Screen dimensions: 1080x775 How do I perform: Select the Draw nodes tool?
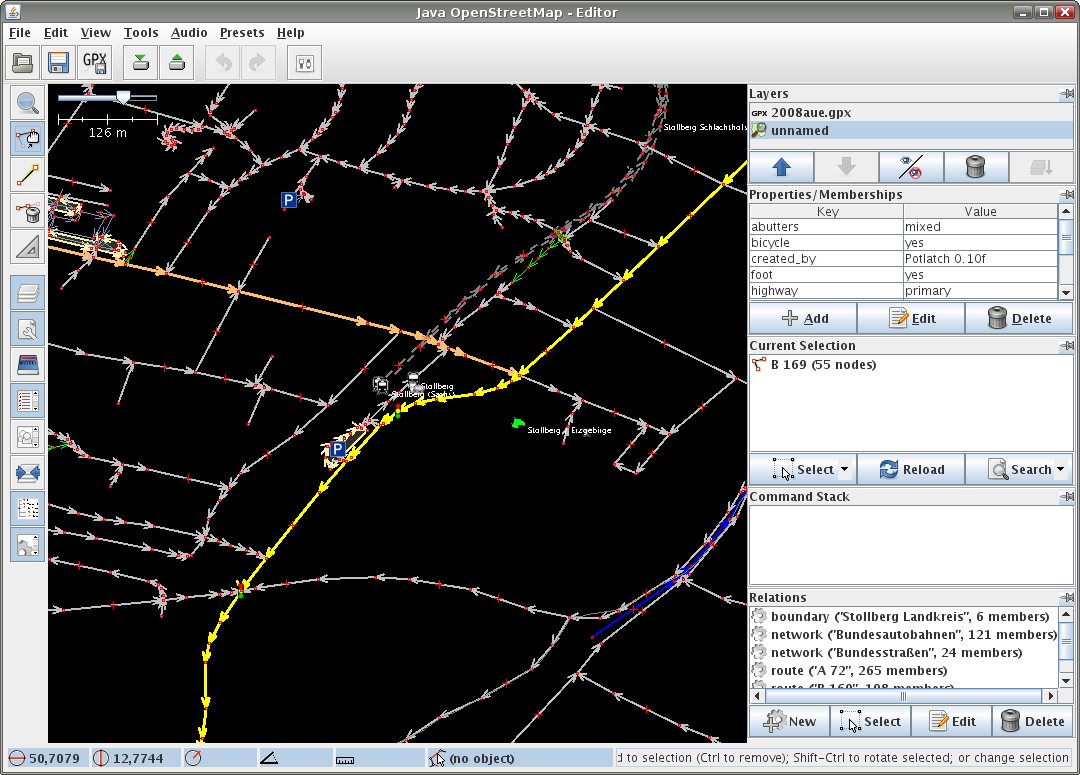click(x=28, y=174)
